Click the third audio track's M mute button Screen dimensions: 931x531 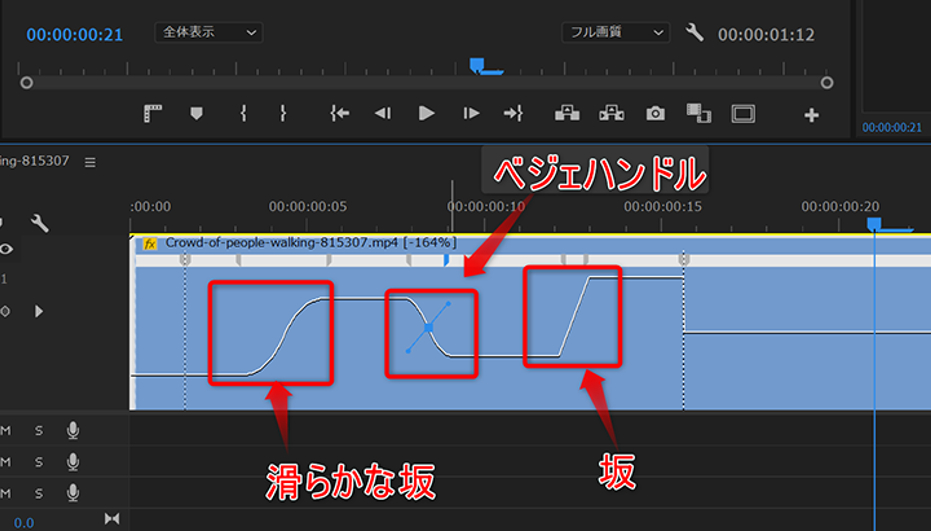(x=5, y=493)
